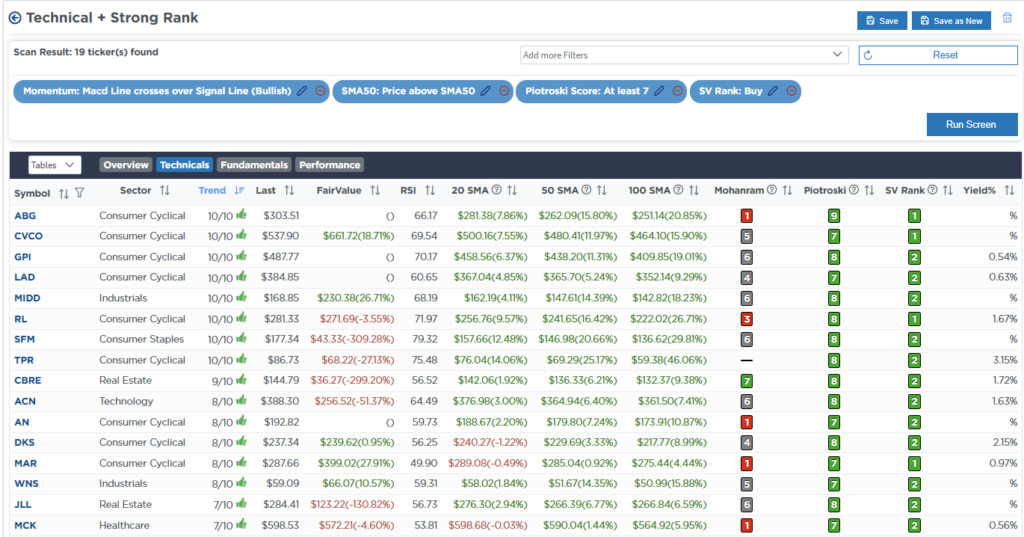Open the Symbol column filter funnel
The height and width of the screenshot is (537, 1024).
[x=80, y=193]
